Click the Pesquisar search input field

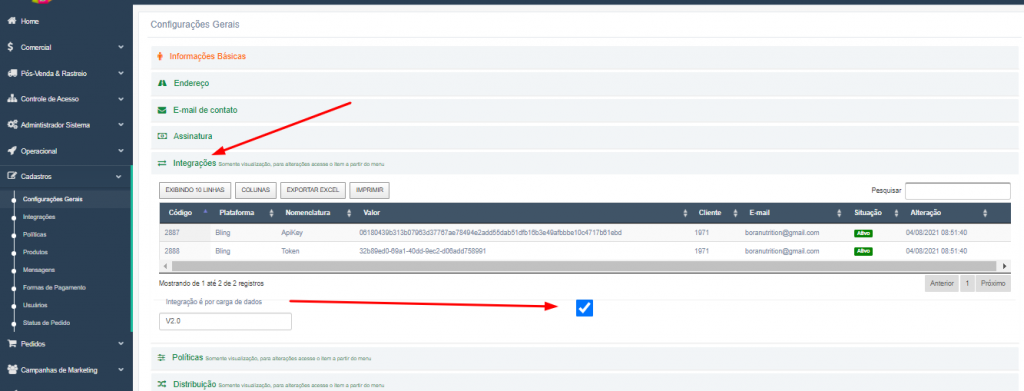[x=957, y=191]
